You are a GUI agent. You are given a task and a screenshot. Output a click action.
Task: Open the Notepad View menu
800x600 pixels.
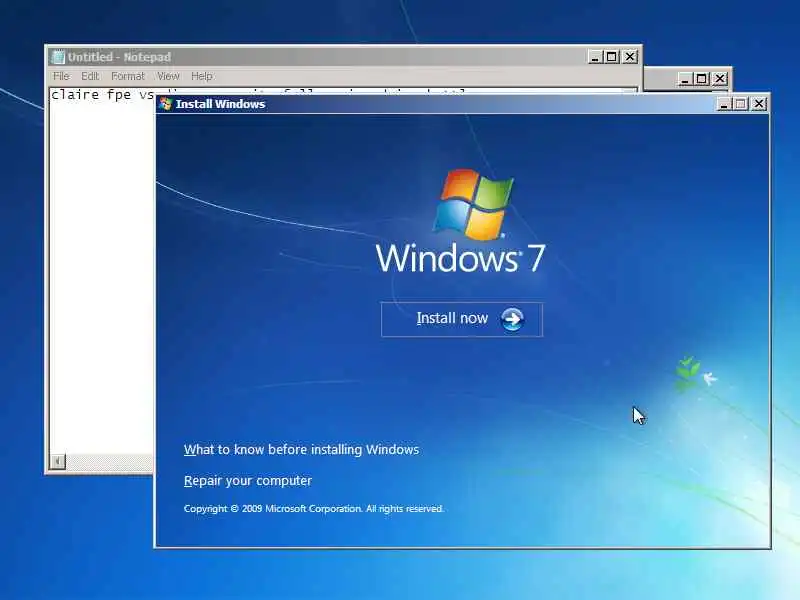(x=168, y=76)
